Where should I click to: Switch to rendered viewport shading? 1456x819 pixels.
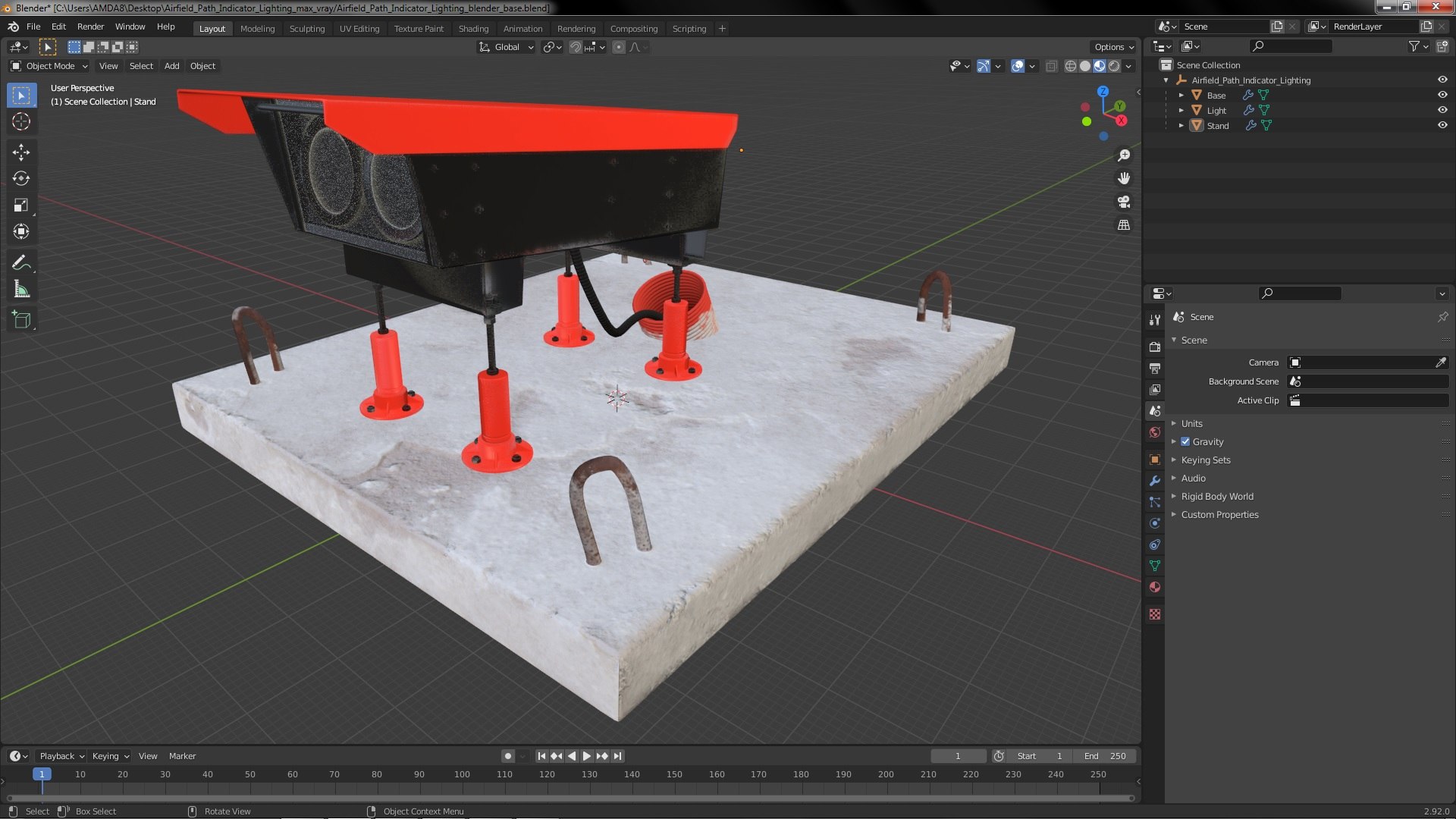click(1114, 66)
